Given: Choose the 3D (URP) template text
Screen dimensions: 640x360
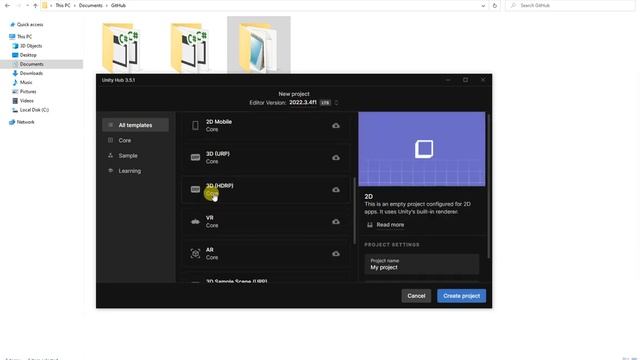Looking at the screenshot, I should point(218,154).
